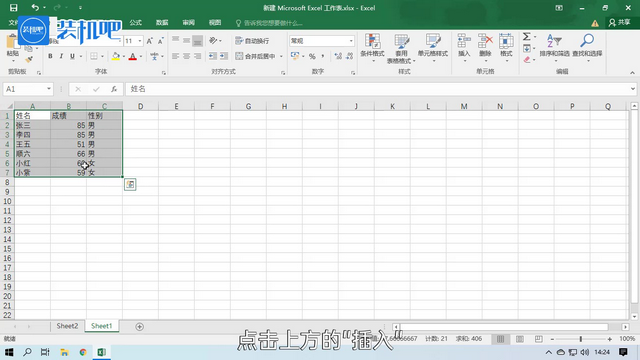640x360 pixels.
Task: Open Chrome from the taskbar
Action: pyautogui.click(x=83, y=352)
